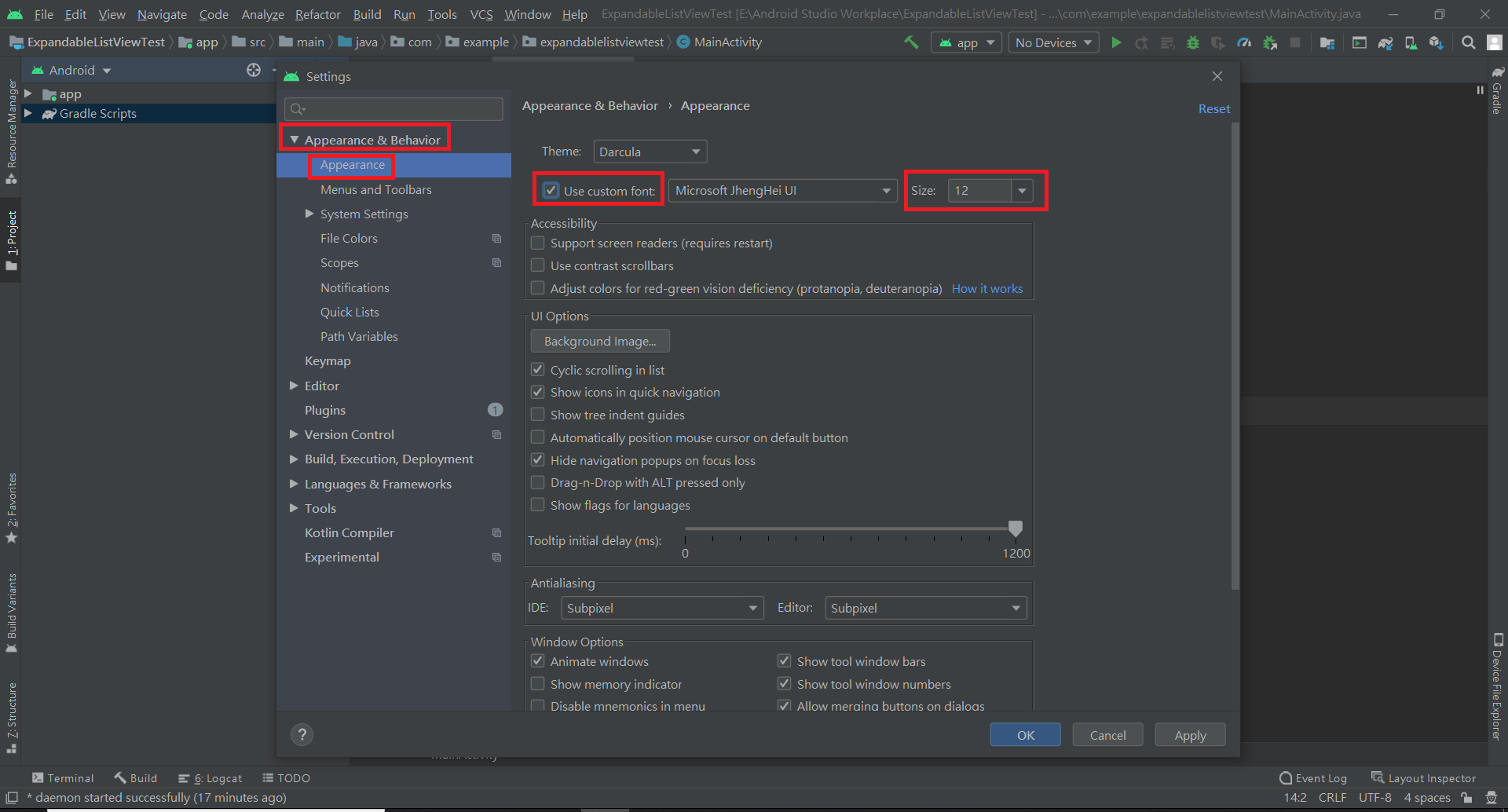This screenshot has height=812, width=1508.
Task: Select Menus and Toolbars in settings tree
Action: [x=375, y=189]
